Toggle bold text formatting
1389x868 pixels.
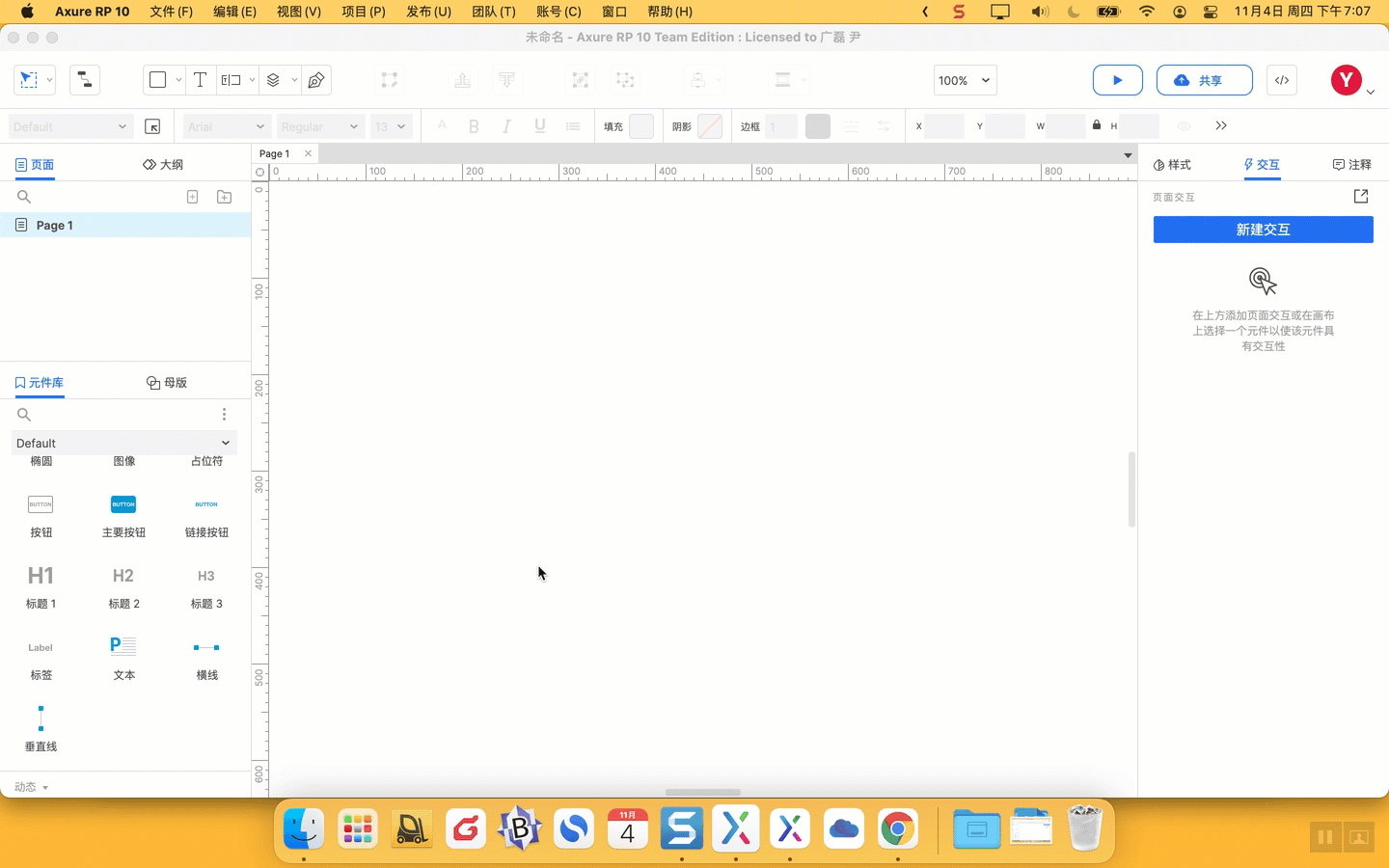pos(474,126)
